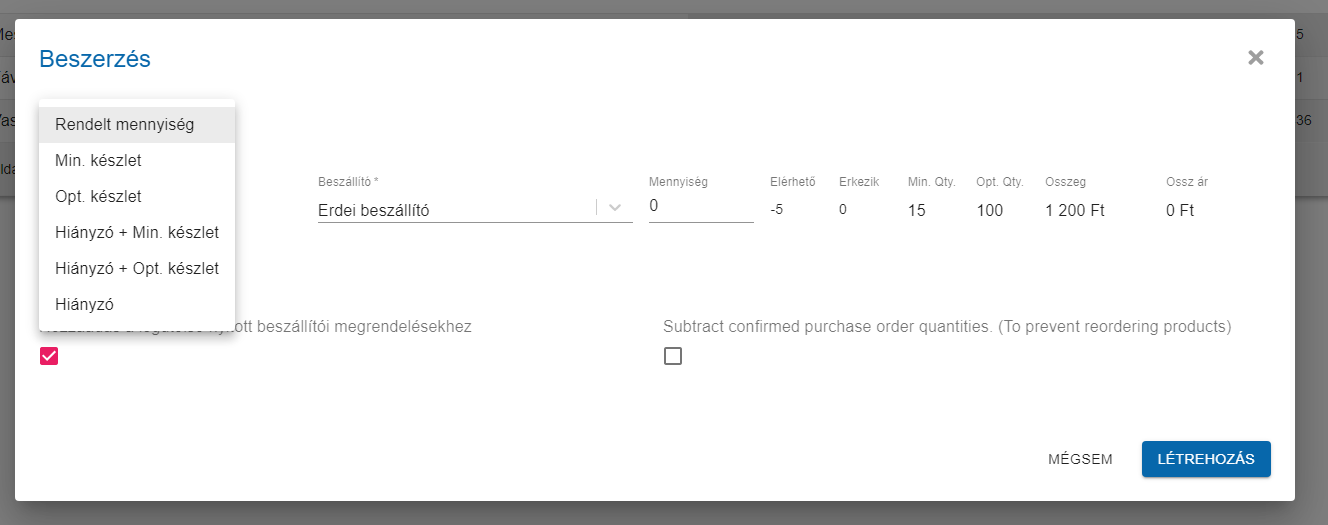Click the chevron arrow beside Erdei beszállító

[615, 208]
